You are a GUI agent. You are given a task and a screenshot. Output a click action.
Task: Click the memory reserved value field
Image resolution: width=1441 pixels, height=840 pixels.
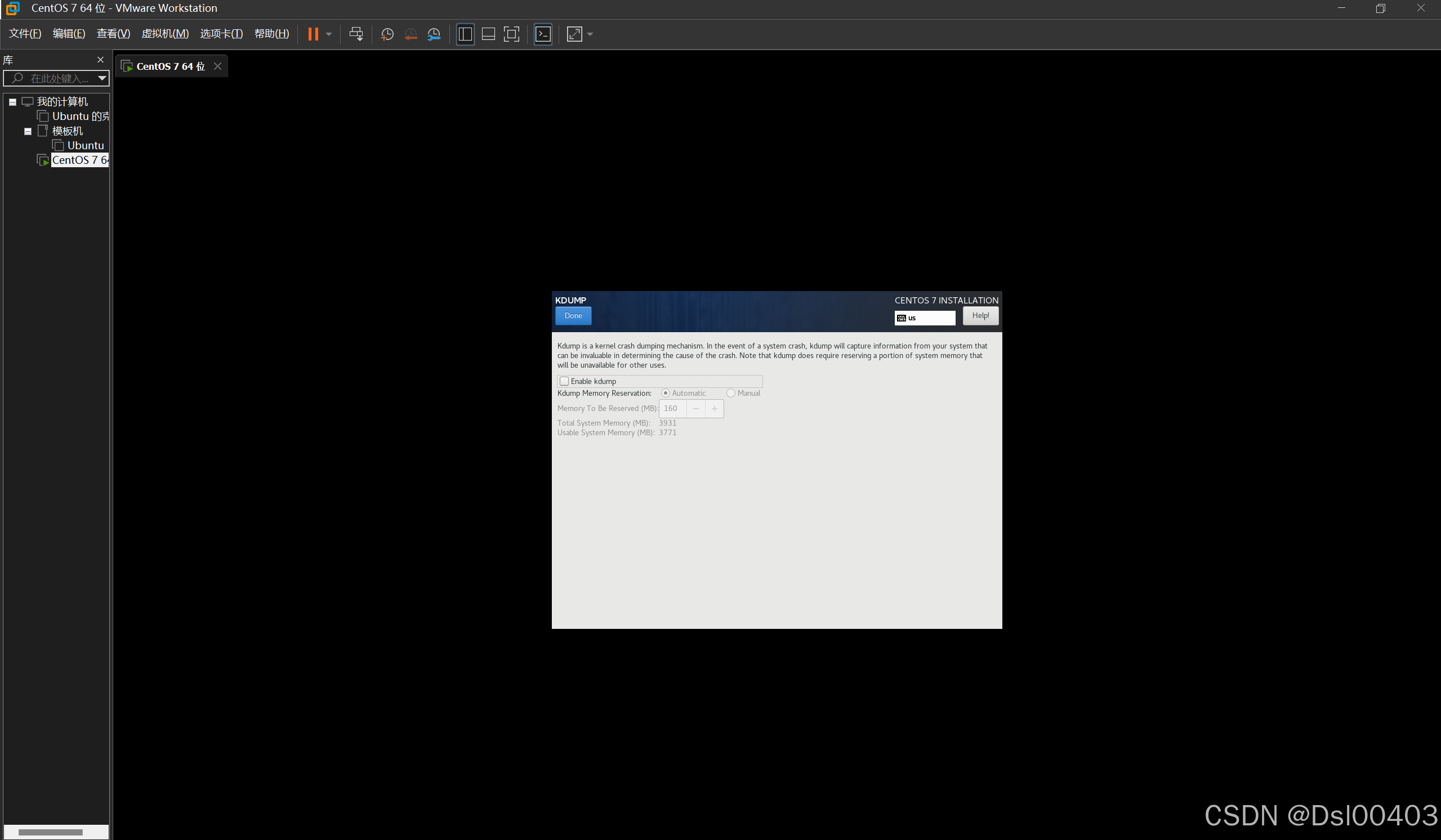click(x=673, y=409)
